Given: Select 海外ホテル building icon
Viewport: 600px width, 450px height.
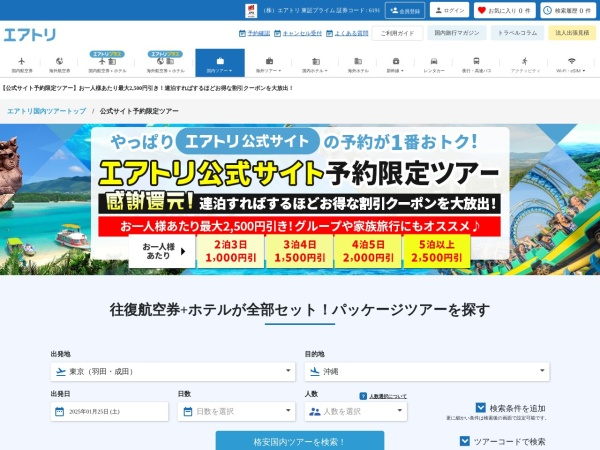Looking at the screenshot, I should (x=358, y=61).
